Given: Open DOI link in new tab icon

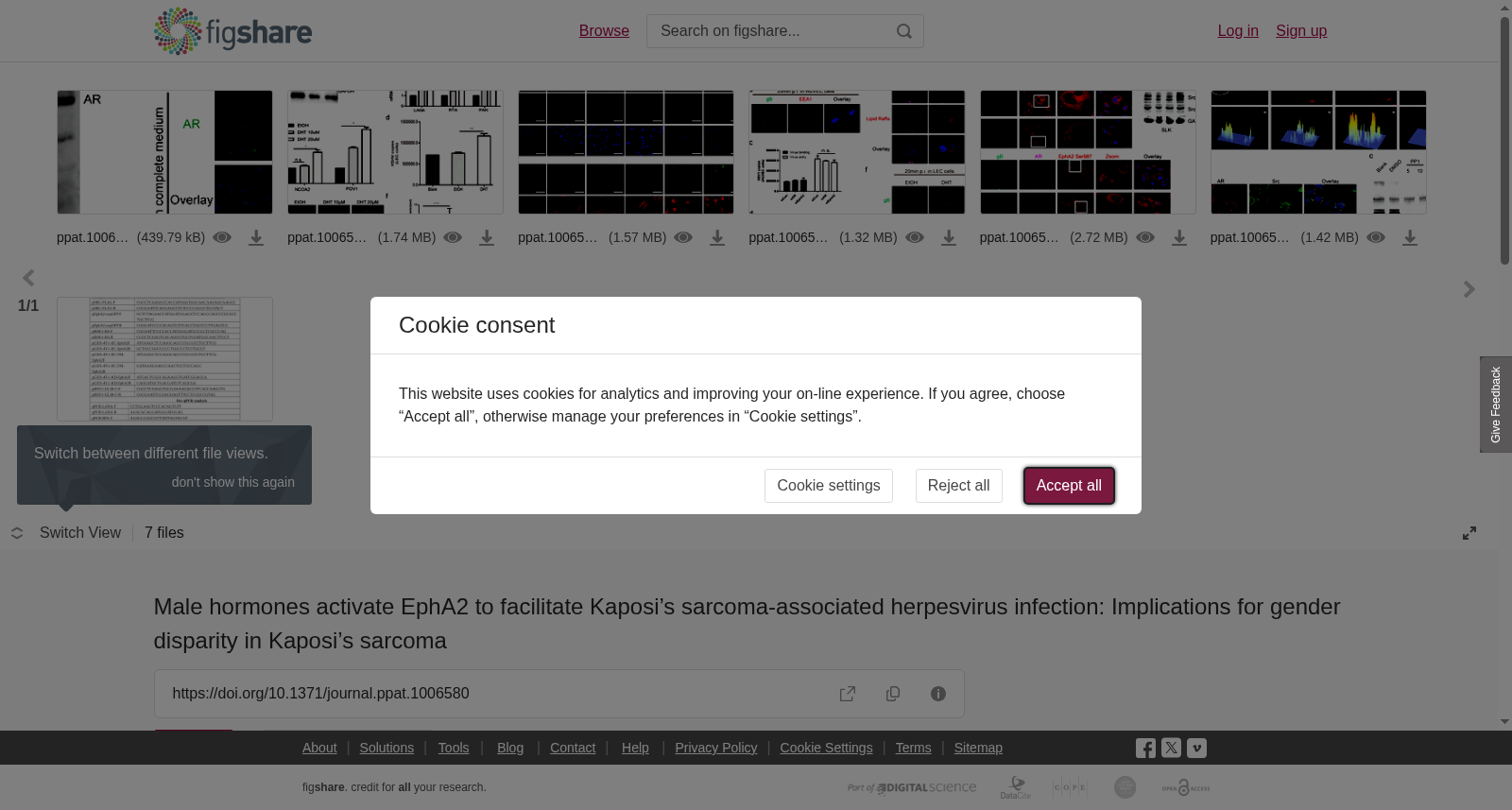Looking at the screenshot, I should pos(848,694).
